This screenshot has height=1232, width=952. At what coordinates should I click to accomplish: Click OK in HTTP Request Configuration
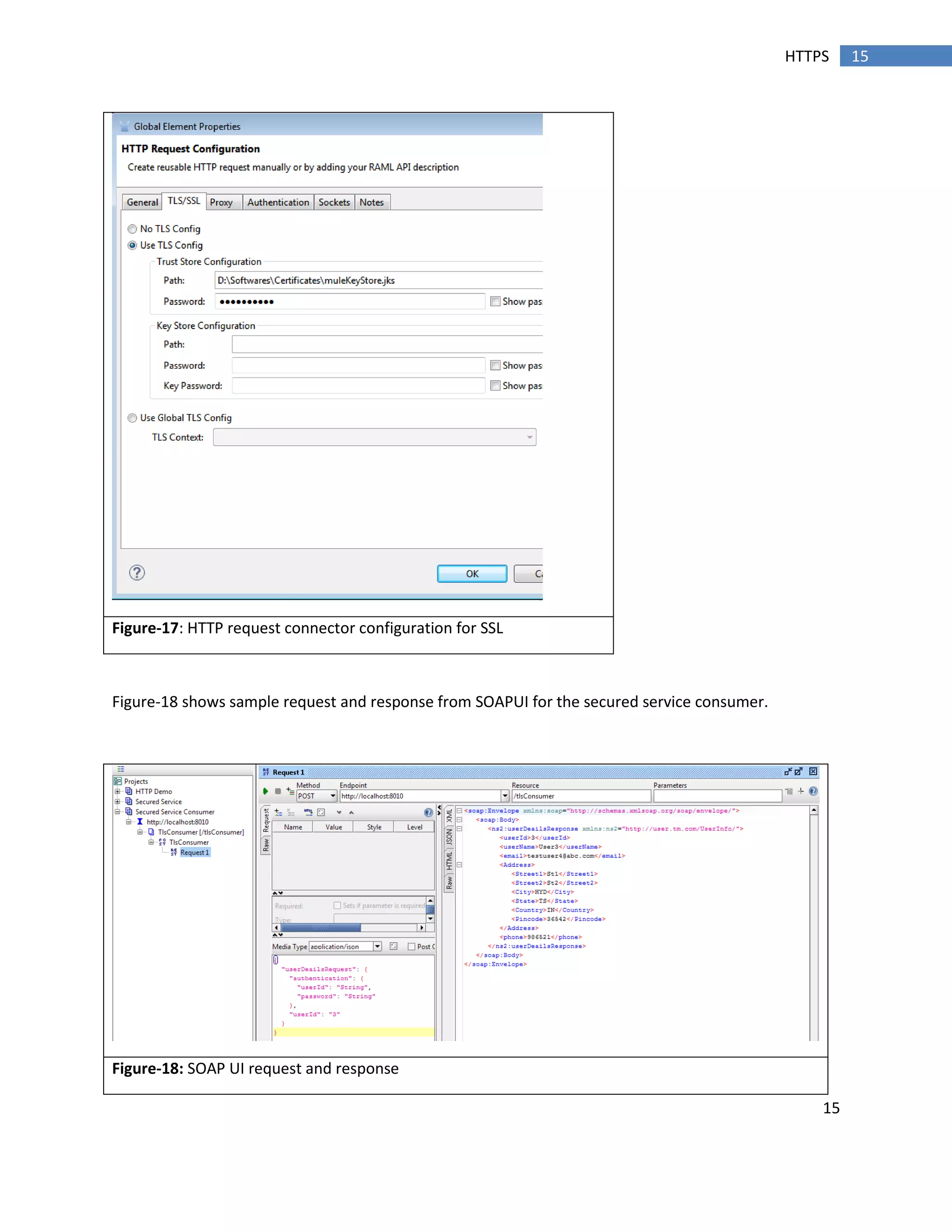pos(472,574)
